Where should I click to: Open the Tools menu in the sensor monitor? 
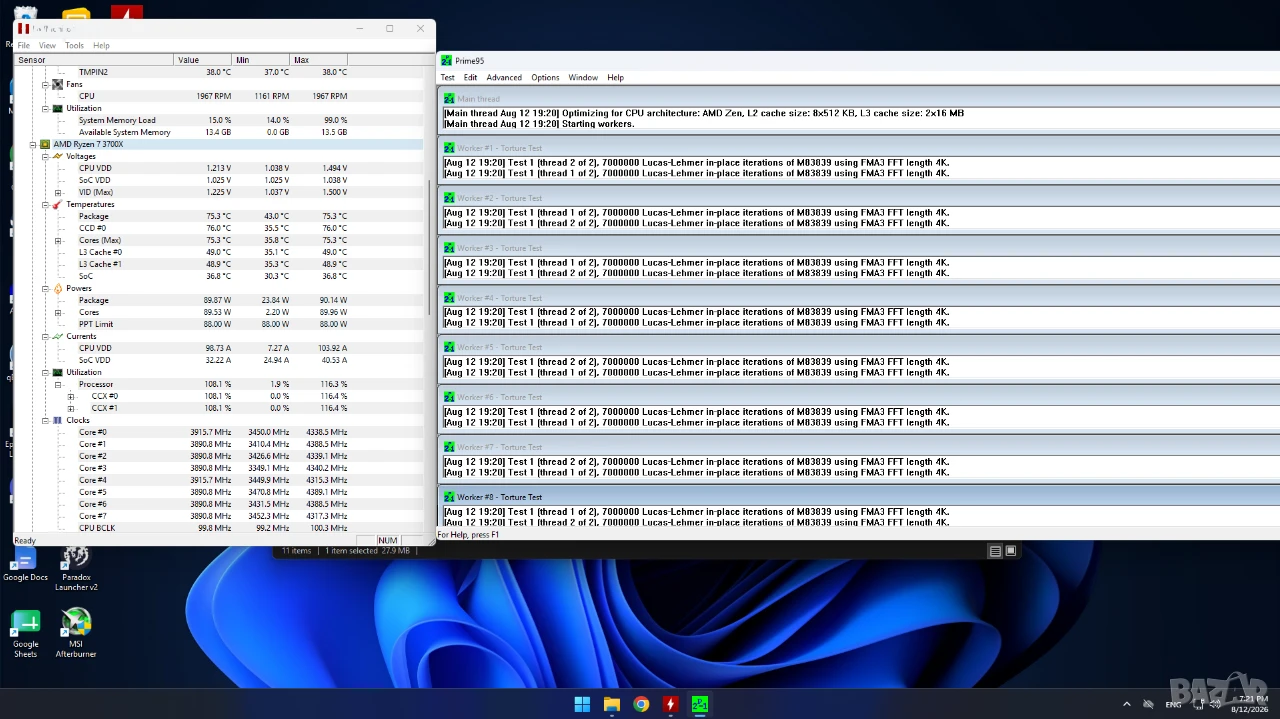pyautogui.click(x=74, y=45)
